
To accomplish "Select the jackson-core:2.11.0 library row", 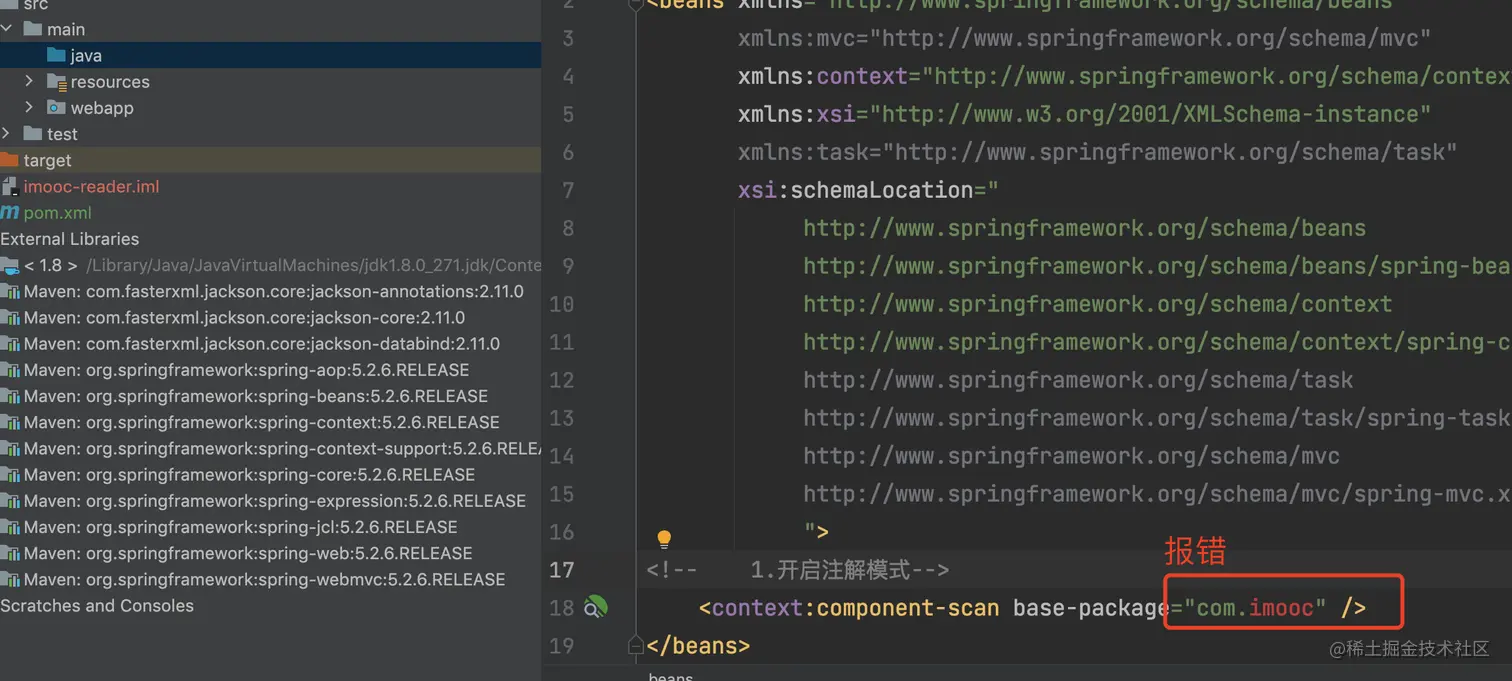I will point(270,317).
